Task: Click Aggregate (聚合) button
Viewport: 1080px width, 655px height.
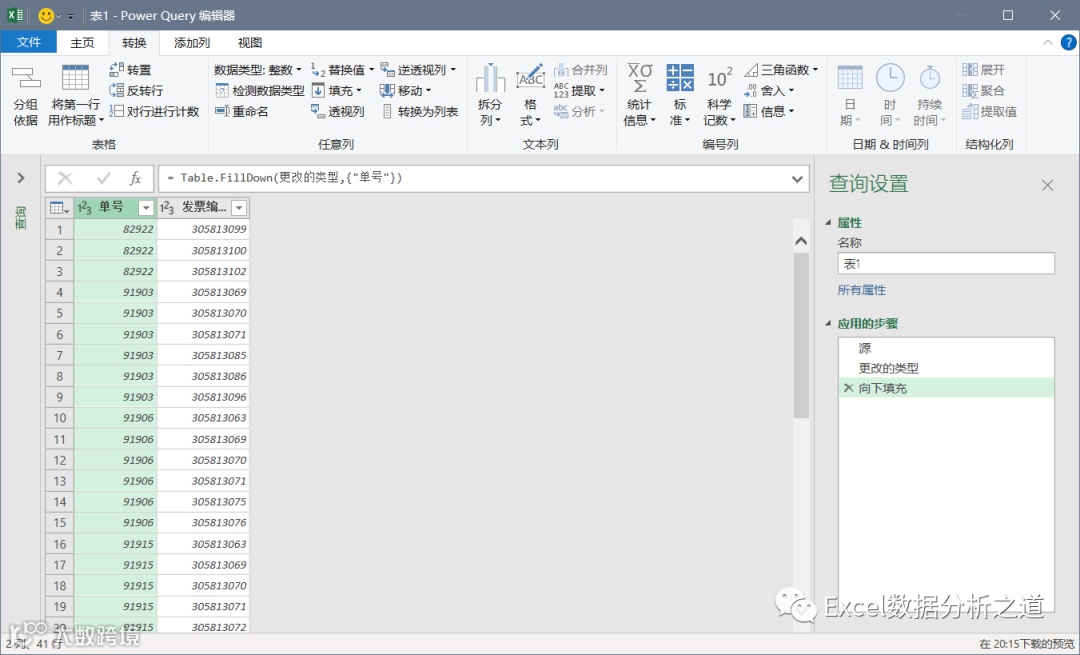Action: [984, 90]
